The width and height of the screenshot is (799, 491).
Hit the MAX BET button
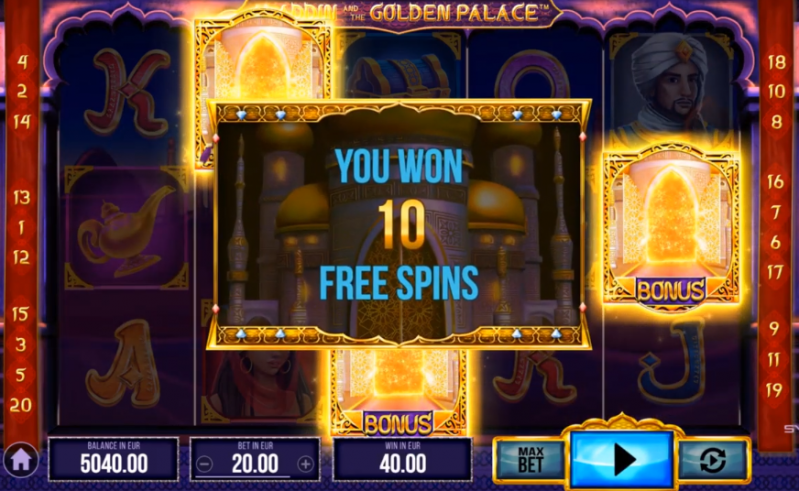click(x=530, y=459)
